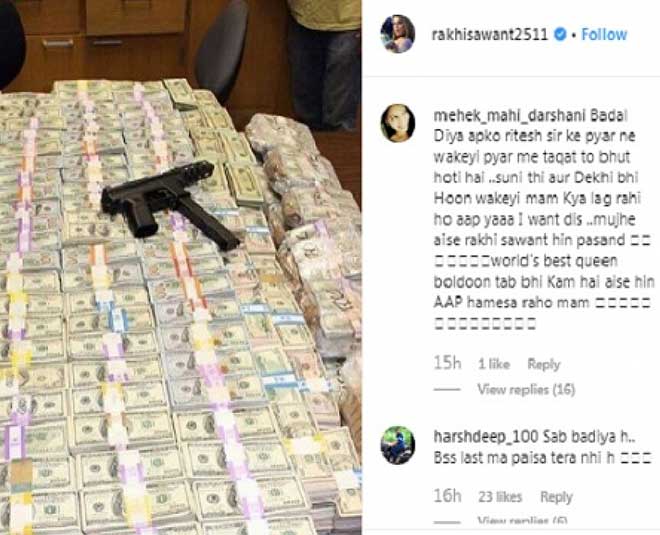Show the 23 likes list
The width and height of the screenshot is (660, 535).
click(x=500, y=497)
